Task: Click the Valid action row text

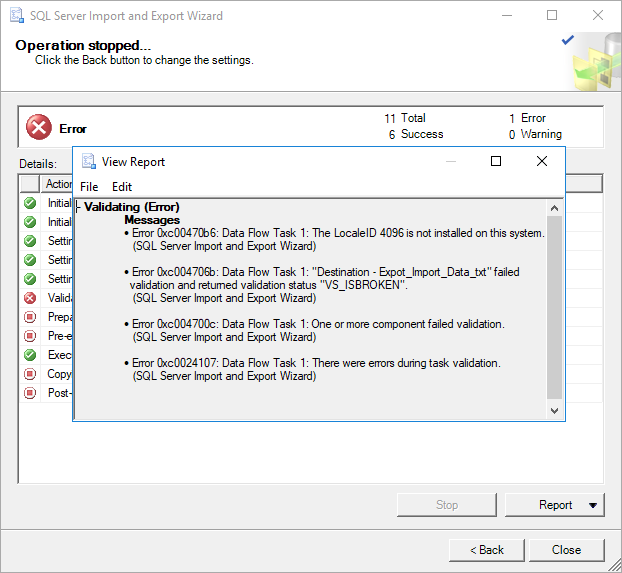Action: pos(60,298)
